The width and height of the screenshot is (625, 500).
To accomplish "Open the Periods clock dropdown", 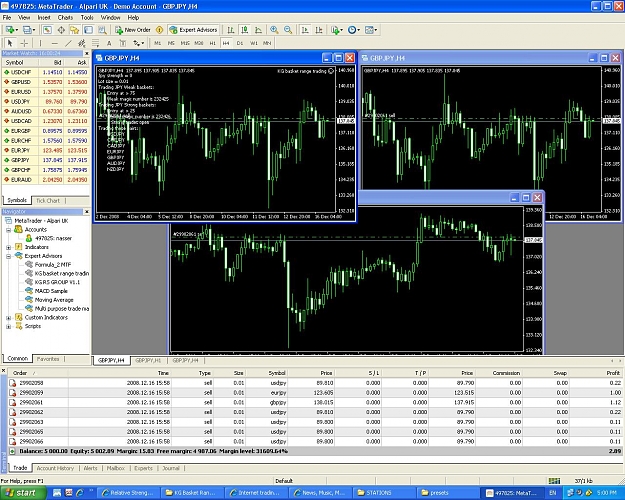I will click(354, 30).
